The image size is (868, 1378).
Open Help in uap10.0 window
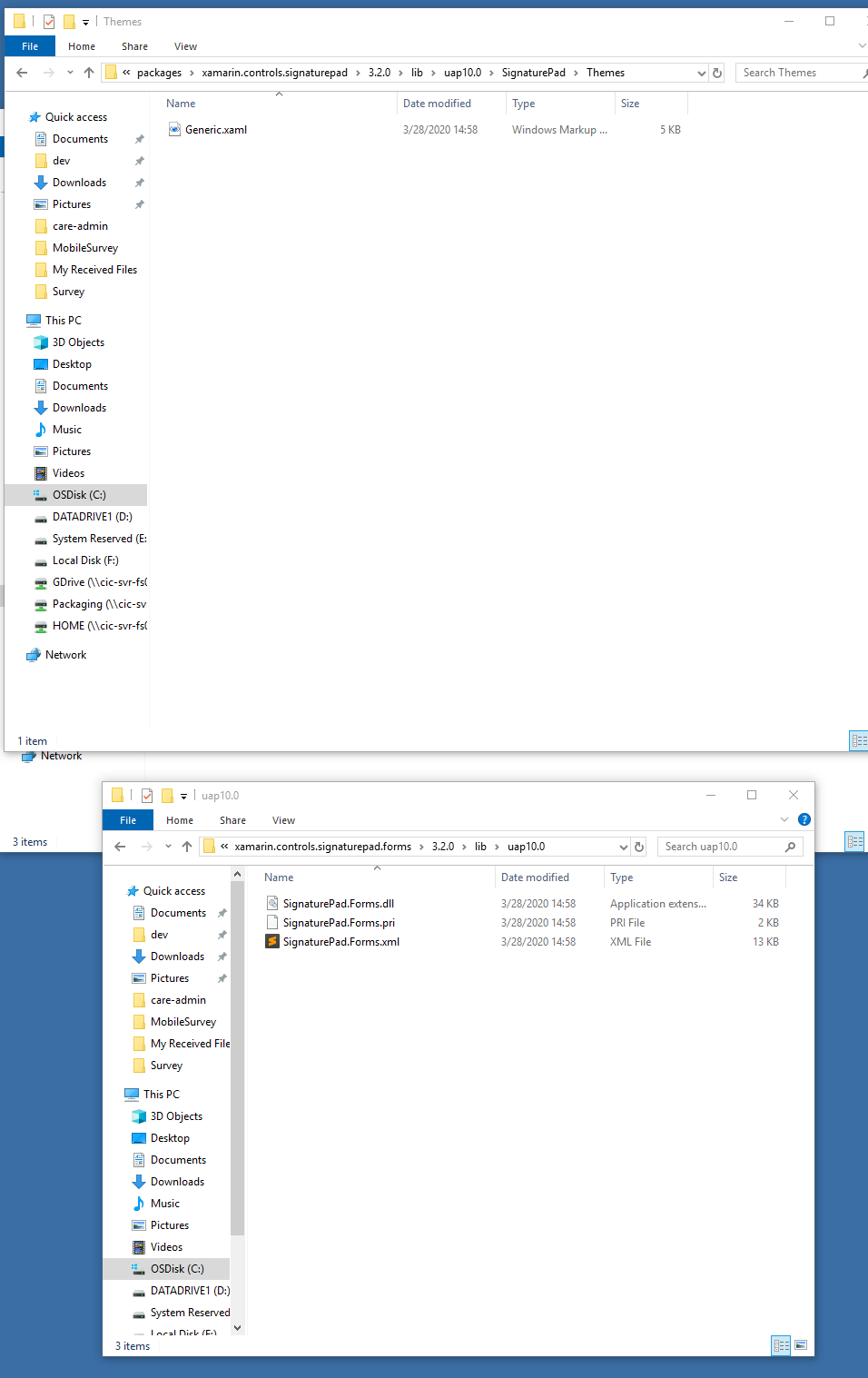click(x=804, y=819)
